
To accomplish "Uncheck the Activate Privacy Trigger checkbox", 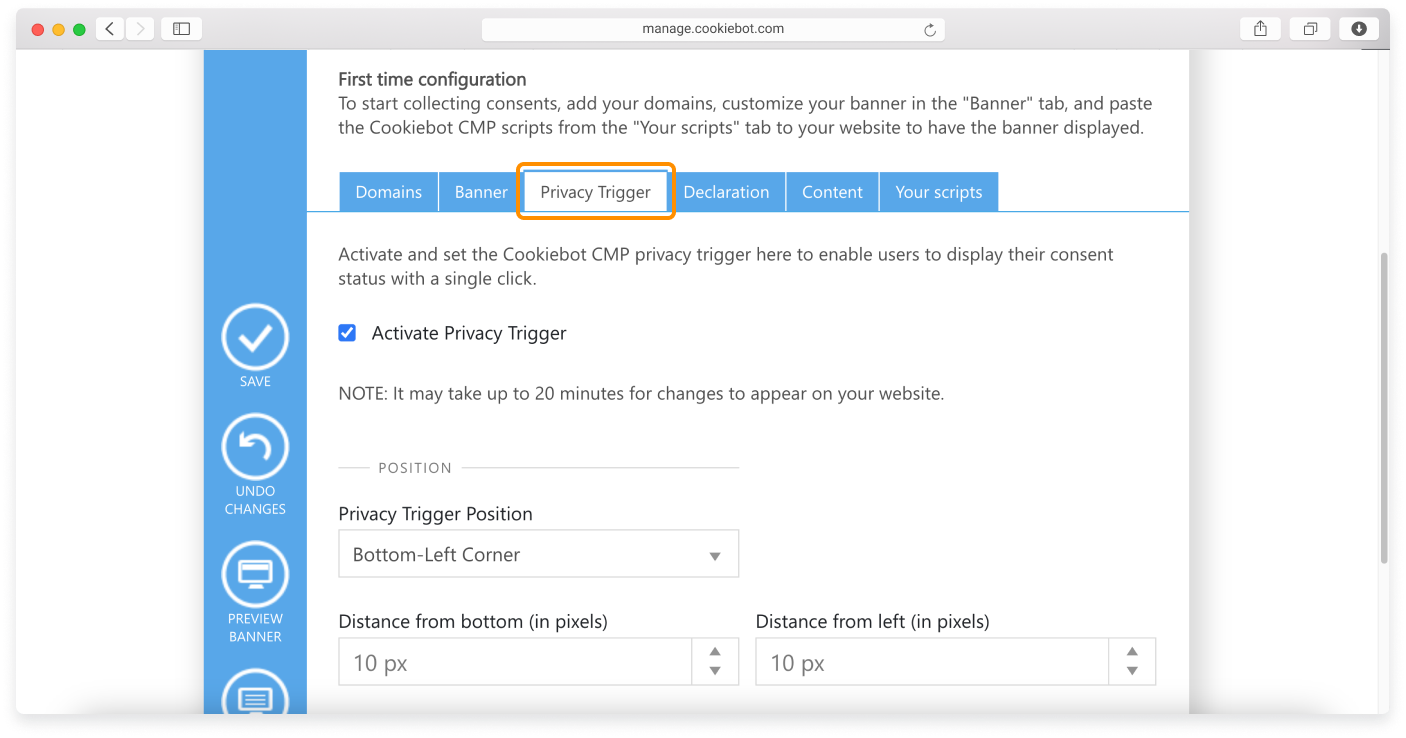I will (347, 333).
